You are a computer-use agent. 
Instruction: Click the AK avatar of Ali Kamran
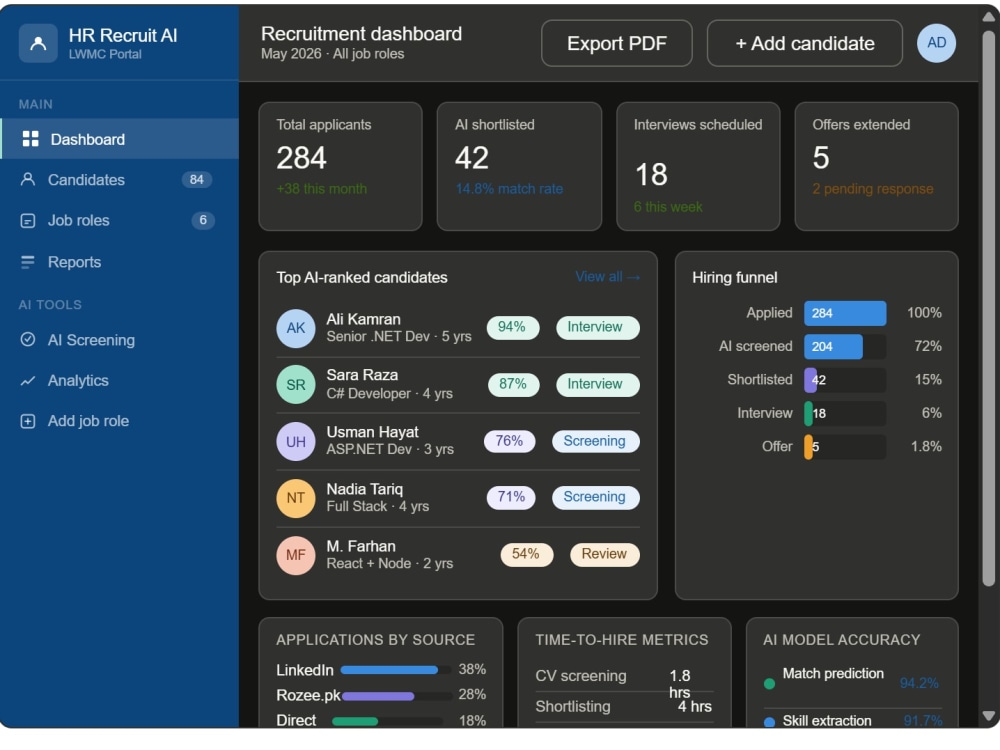[295, 328]
